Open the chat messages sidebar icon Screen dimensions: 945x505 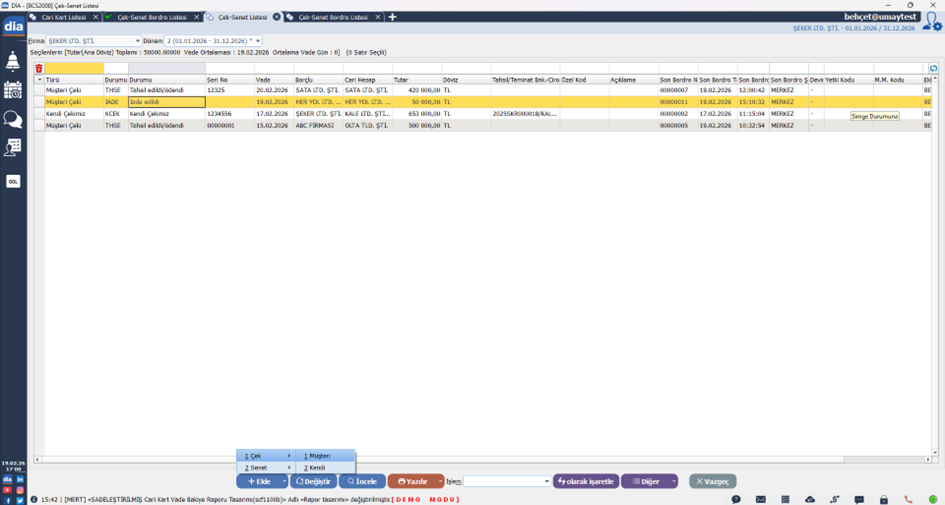(x=13, y=119)
